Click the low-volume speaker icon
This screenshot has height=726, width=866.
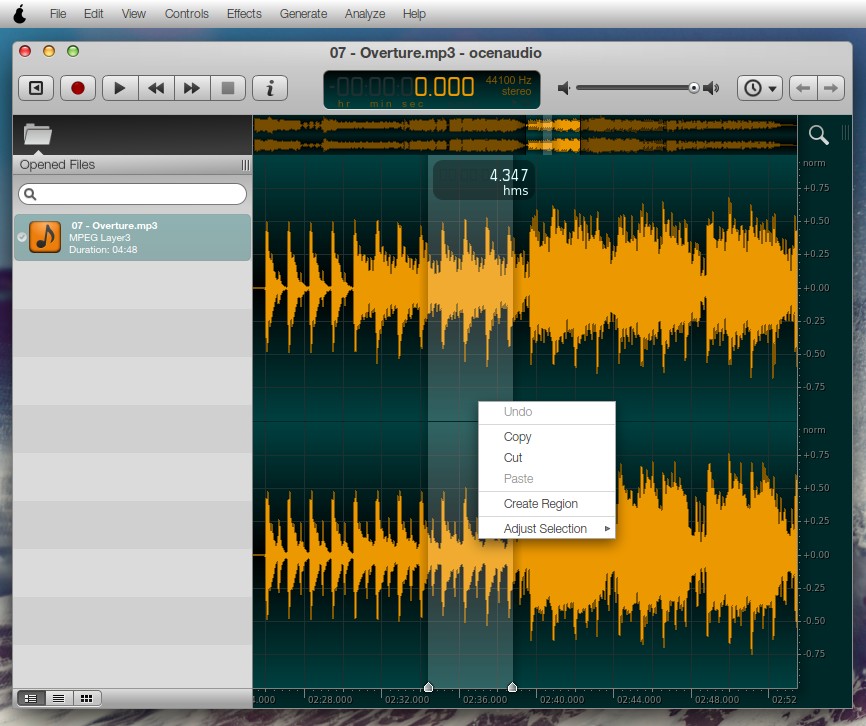tap(563, 88)
